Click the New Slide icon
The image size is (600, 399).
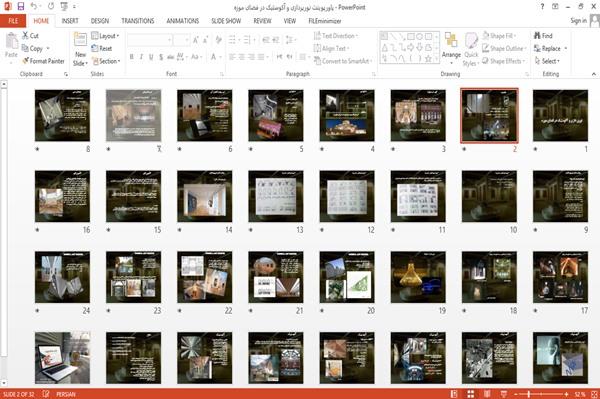(x=80, y=49)
